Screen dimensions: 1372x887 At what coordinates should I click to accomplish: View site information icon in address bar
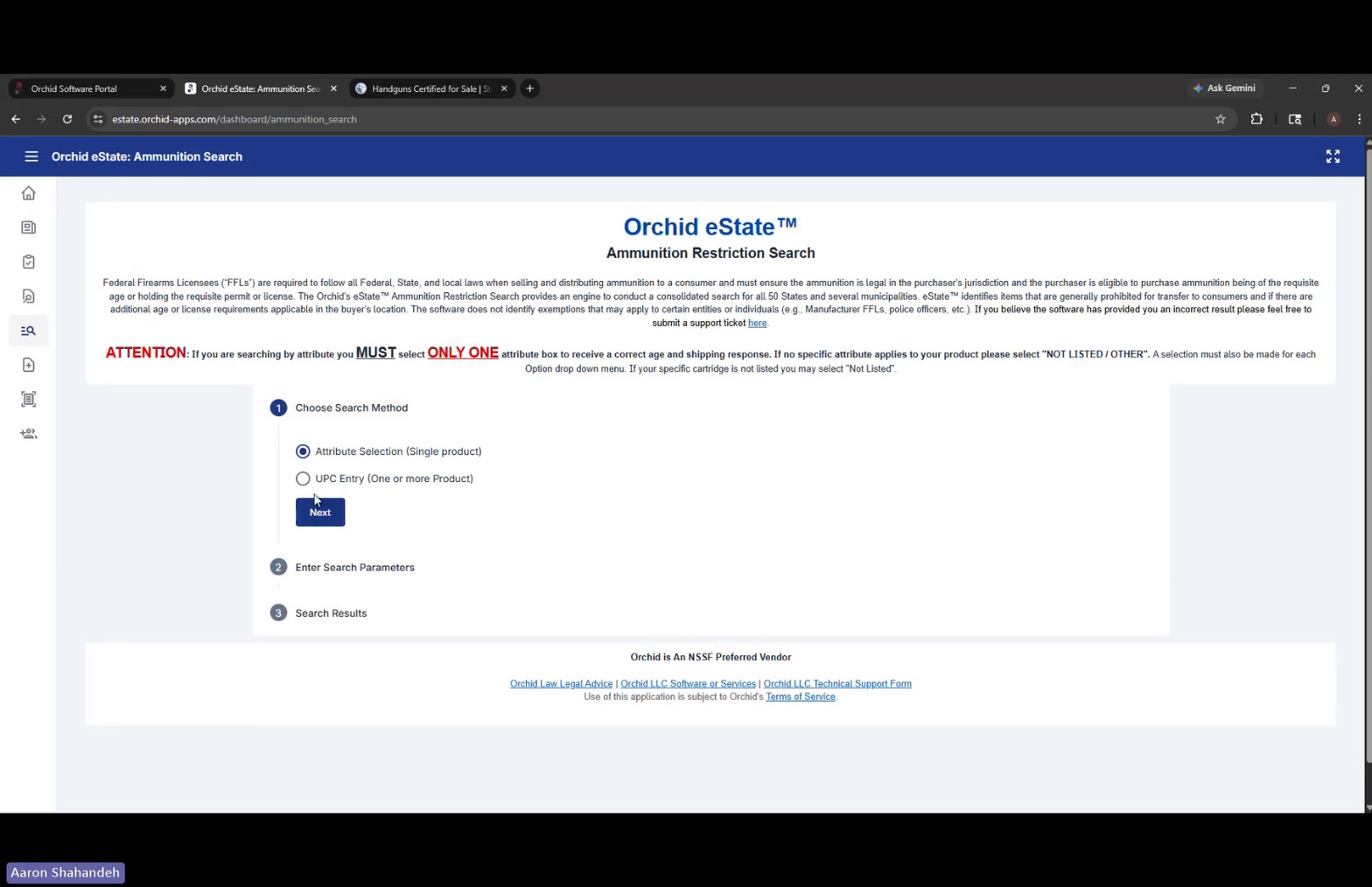click(x=98, y=119)
